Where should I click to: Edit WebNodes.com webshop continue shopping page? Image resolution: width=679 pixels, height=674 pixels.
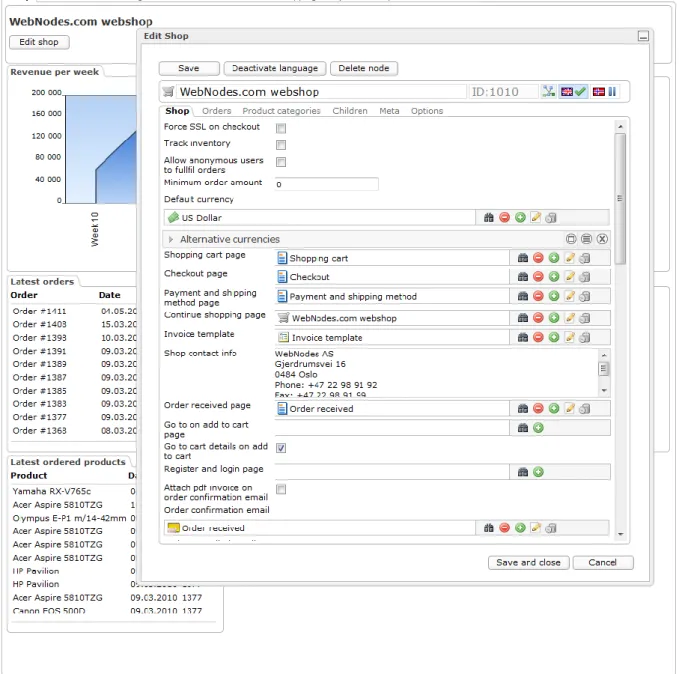pyautogui.click(x=569, y=318)
